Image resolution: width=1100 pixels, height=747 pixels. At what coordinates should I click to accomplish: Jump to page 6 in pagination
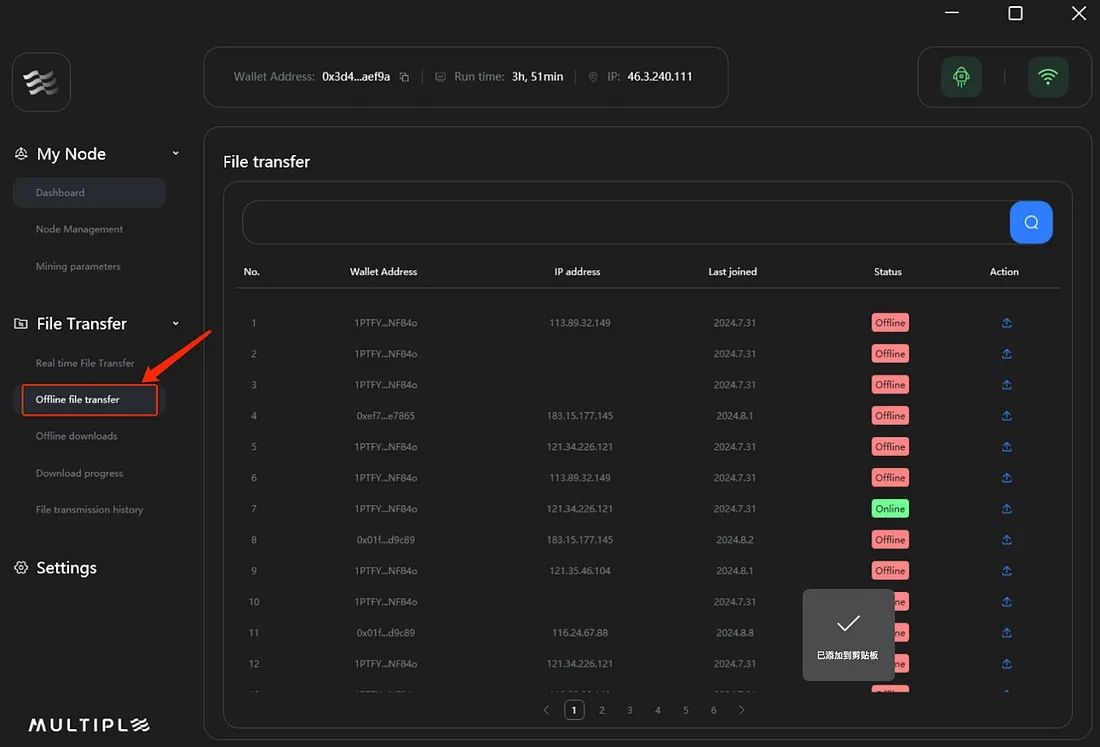coord(714,710)
